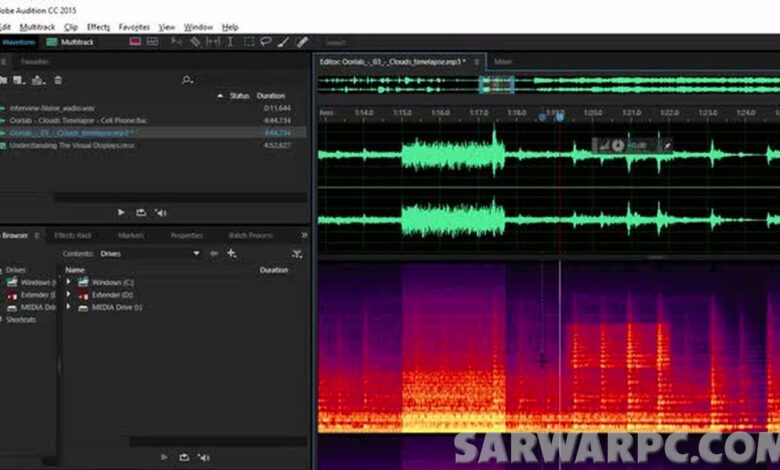Toggle spectral frequency display button in toolbar
The image size is (780, 470).
[x=135, y=42]
